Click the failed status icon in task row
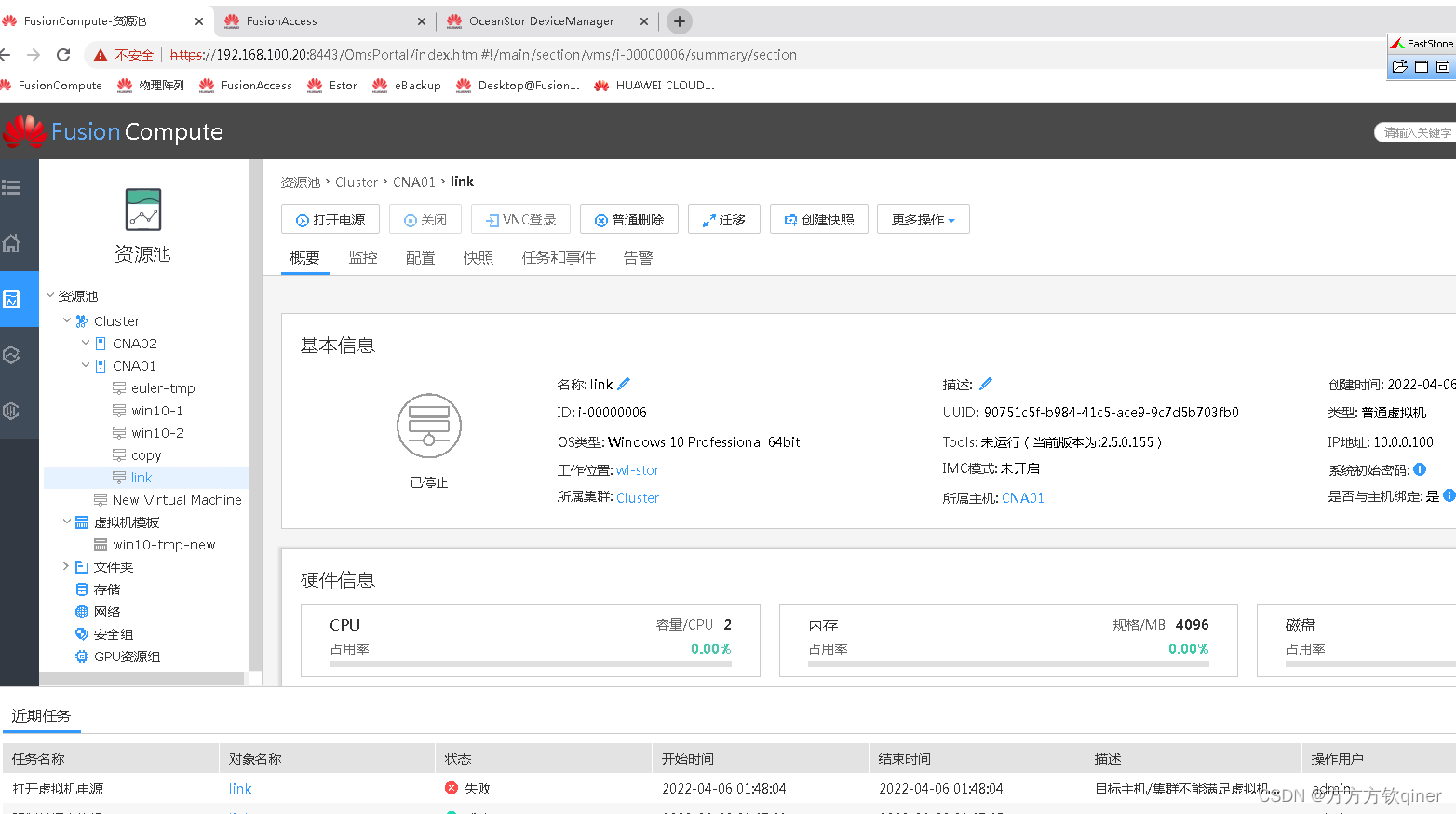1456x814 pixels. point(452,788)
